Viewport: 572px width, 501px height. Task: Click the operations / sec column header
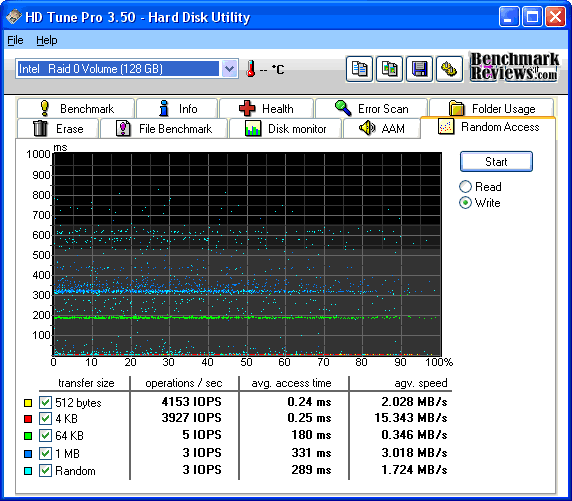pos(183,383)
